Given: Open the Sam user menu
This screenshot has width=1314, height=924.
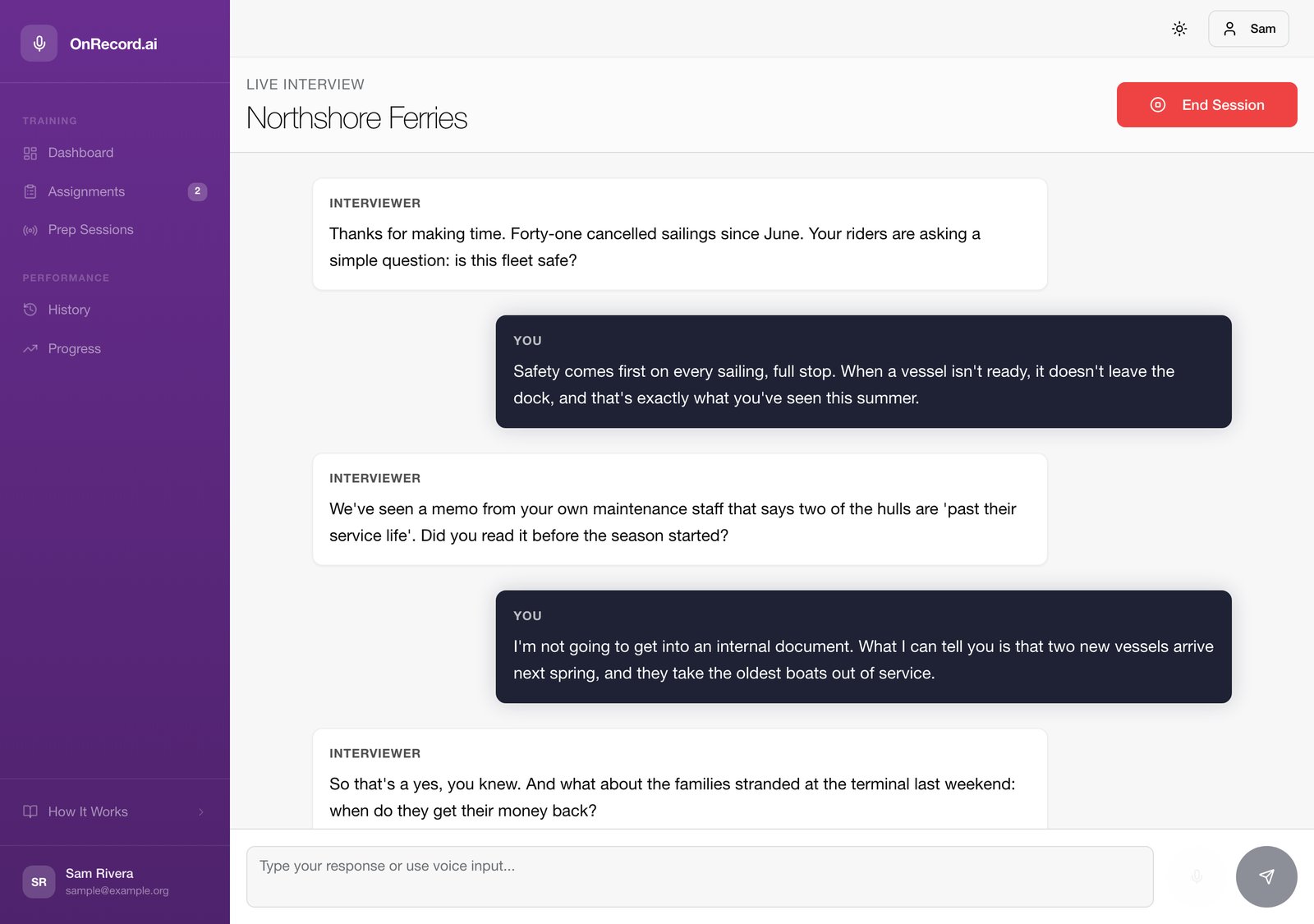Looking at the screenshot, I should 1248,29.
